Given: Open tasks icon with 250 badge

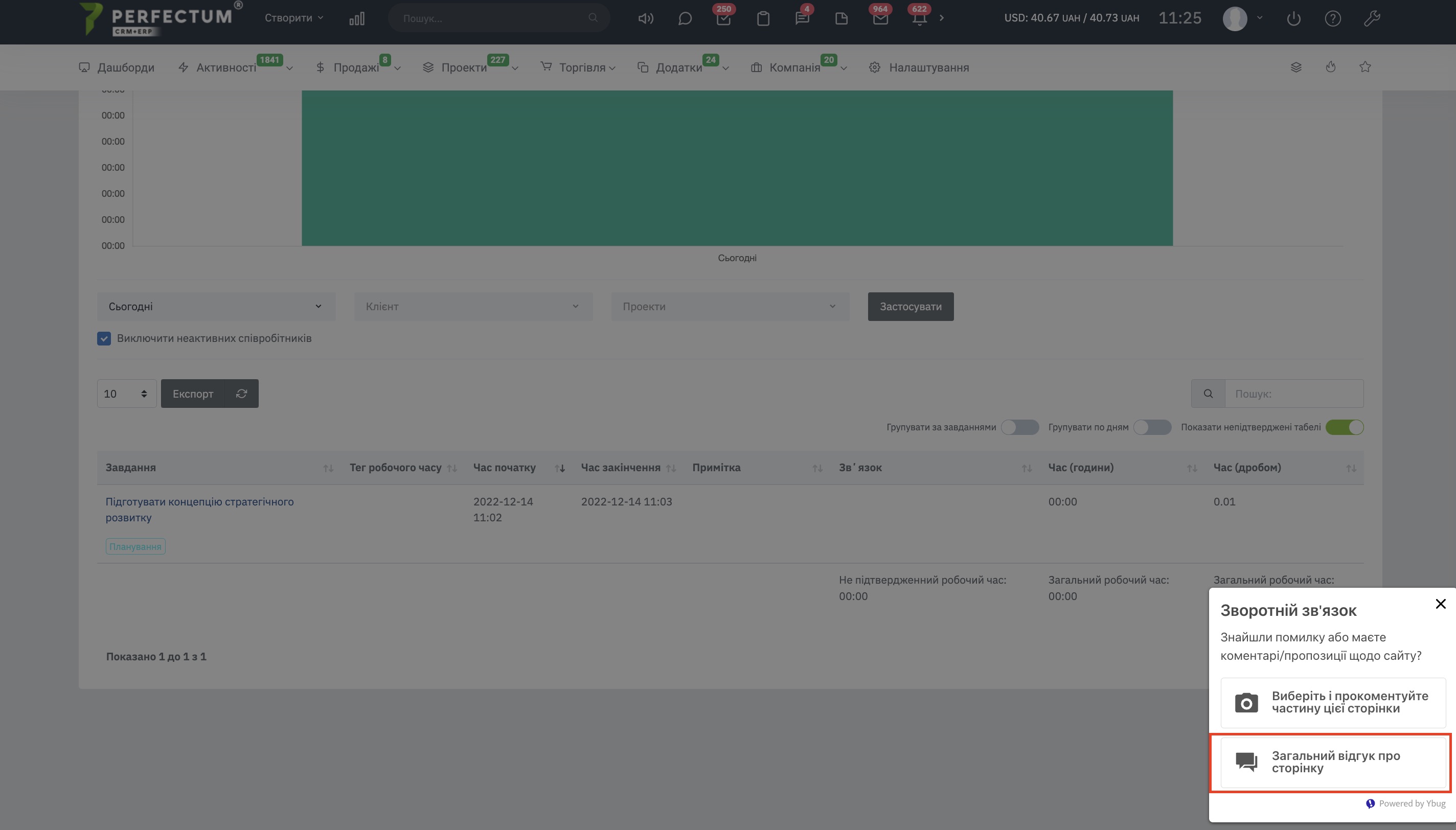Looking at the screenshot, I should [x=723, y=18].
